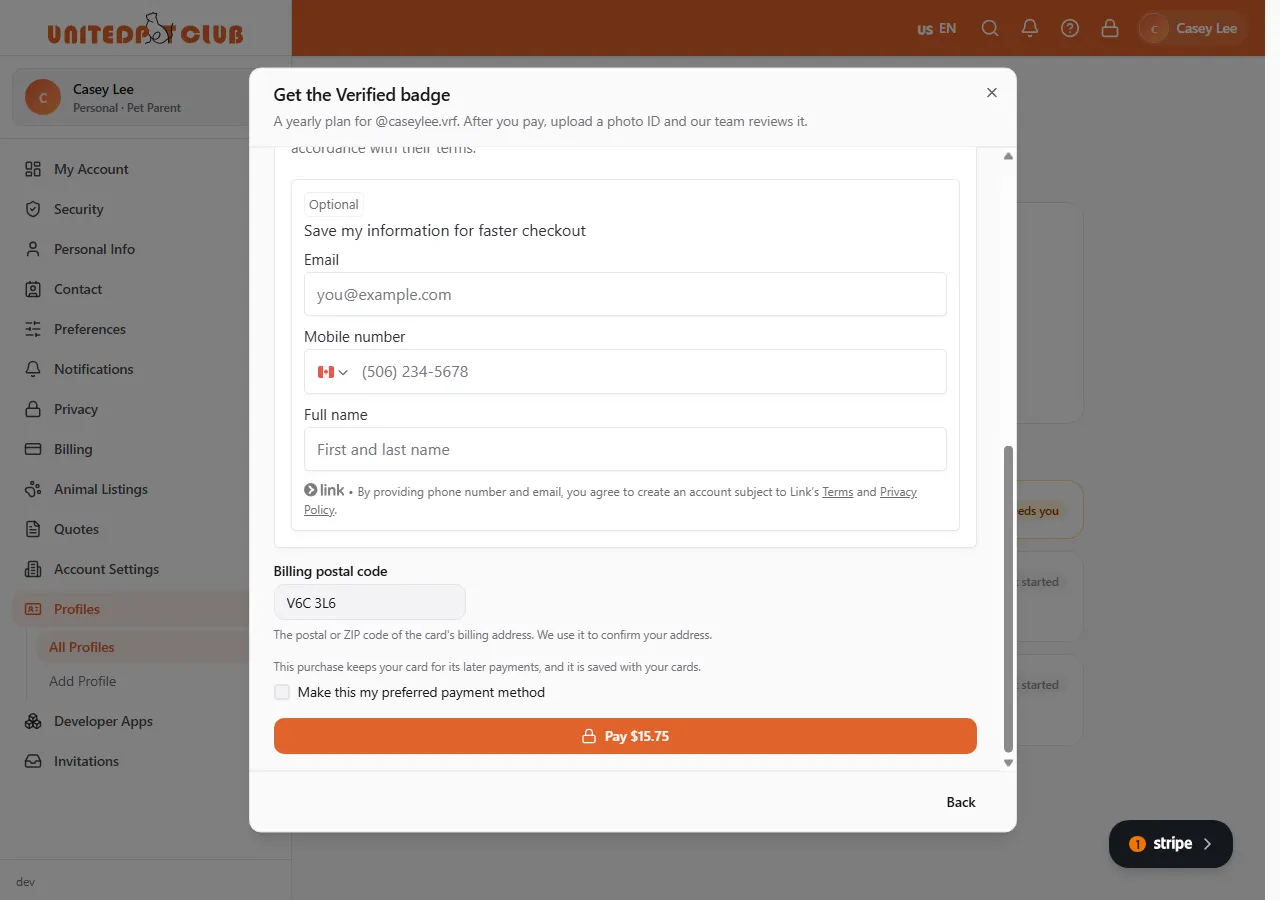Viewport: 1280px width, 900px height.
Task: Open the country flag phone code dropdown
Action: pyautogui.click(x=332, y=372)
